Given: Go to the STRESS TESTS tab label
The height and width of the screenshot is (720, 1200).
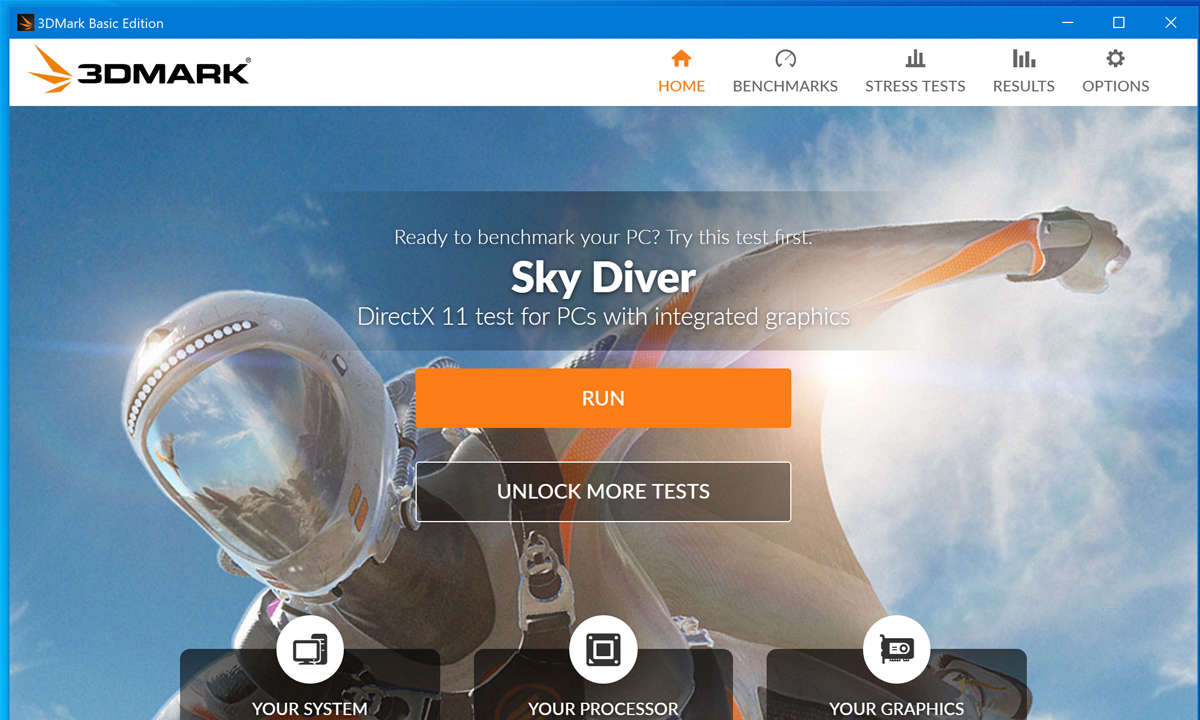Looking at the screenshot, I should (915, 86).
